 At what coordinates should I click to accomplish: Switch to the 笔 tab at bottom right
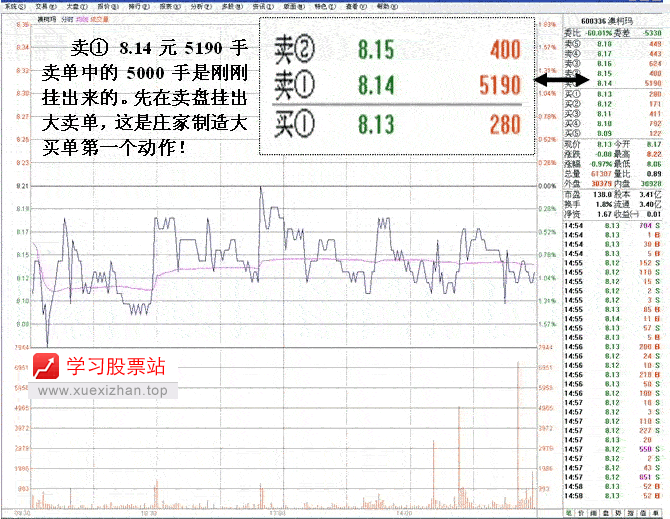point(569,513)
